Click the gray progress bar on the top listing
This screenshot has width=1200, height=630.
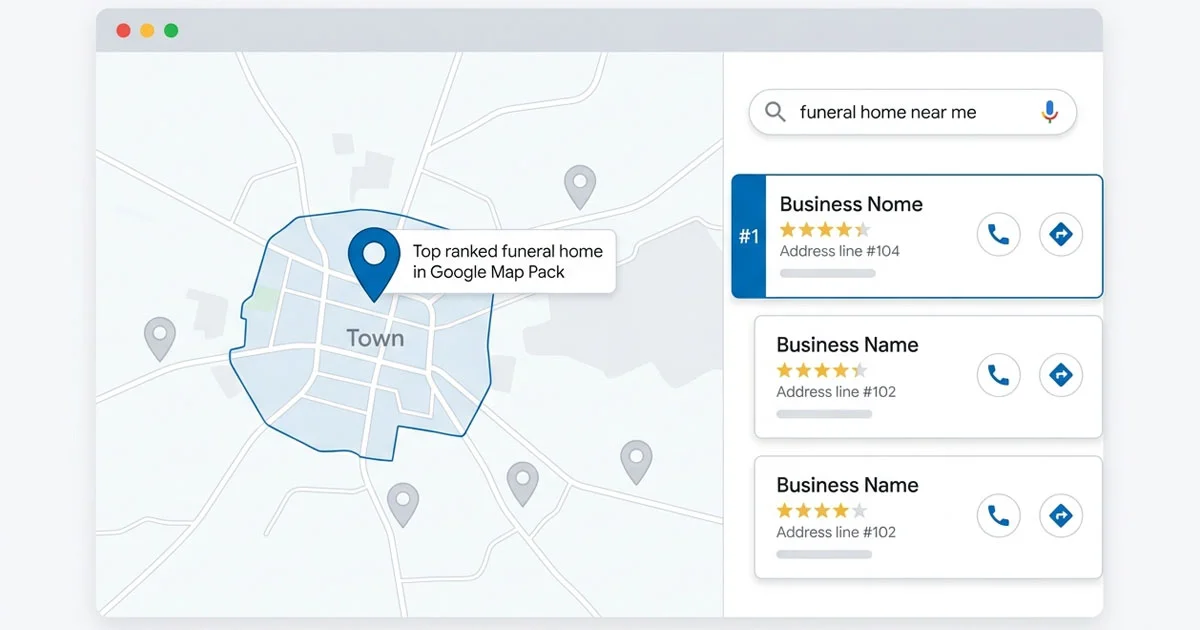tap(827, 272)
